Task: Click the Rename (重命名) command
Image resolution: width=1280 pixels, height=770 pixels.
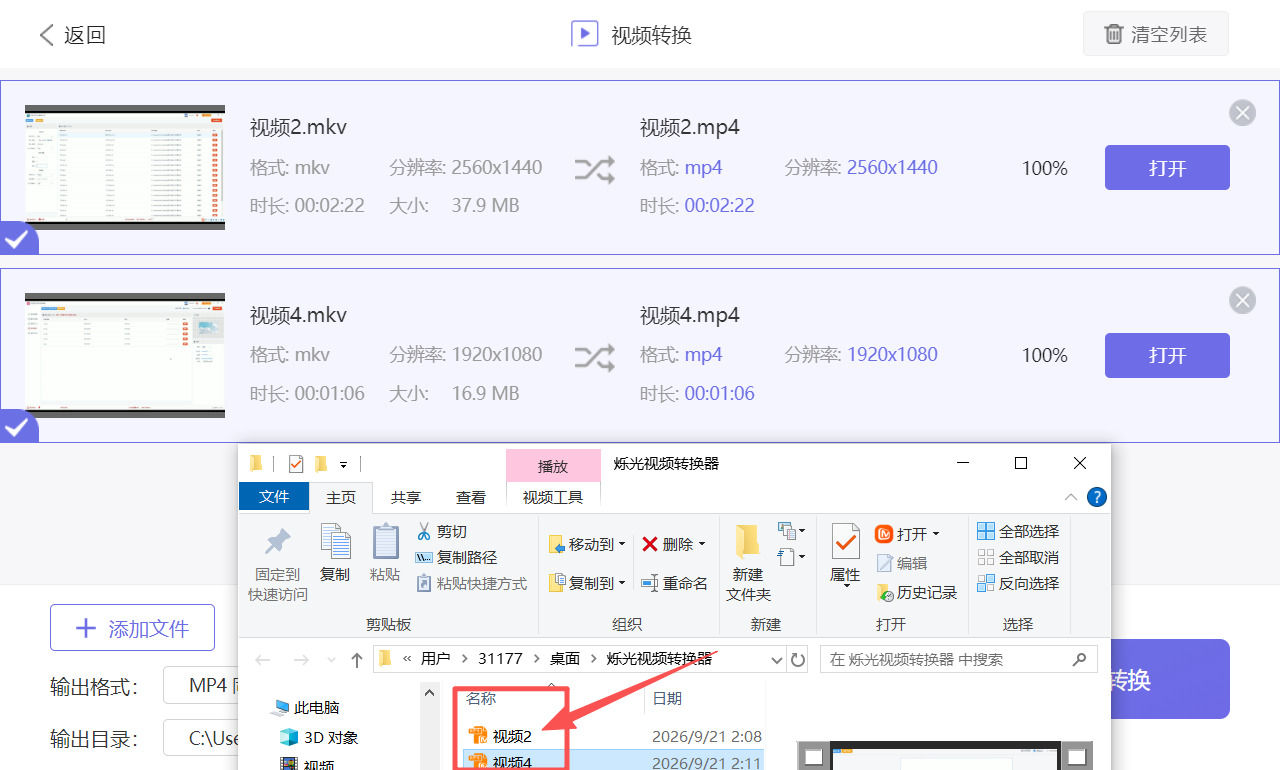Action: point(674,583)
